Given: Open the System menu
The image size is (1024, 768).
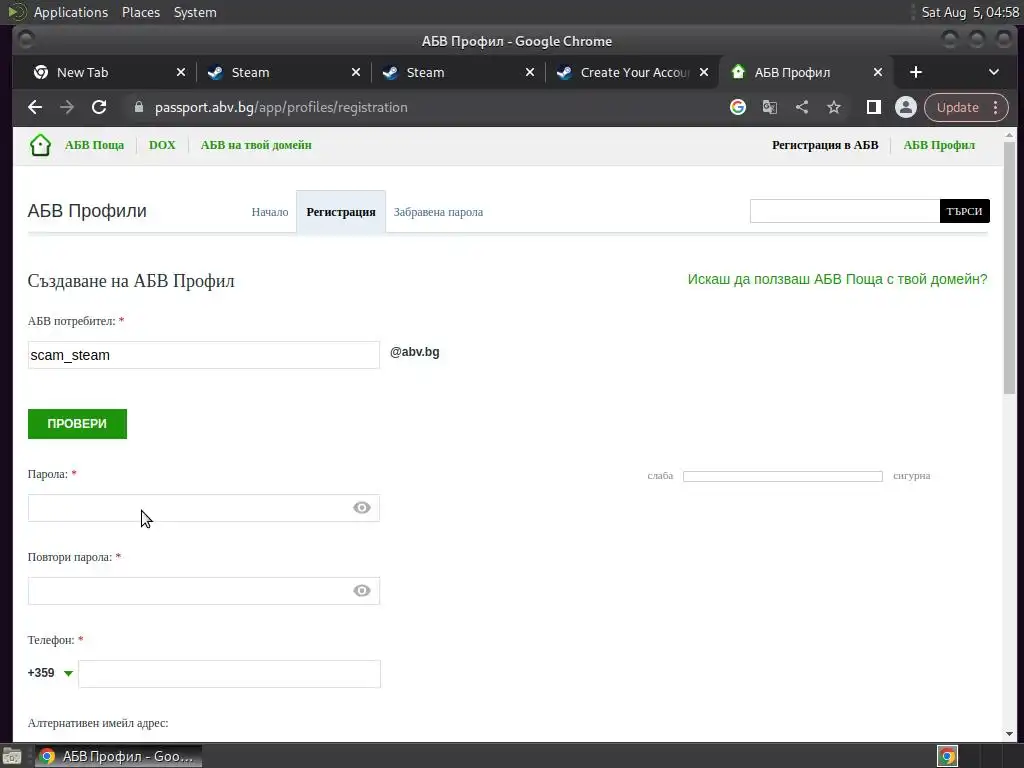Looking at the screenshot, I should click(x=195, y=12).
